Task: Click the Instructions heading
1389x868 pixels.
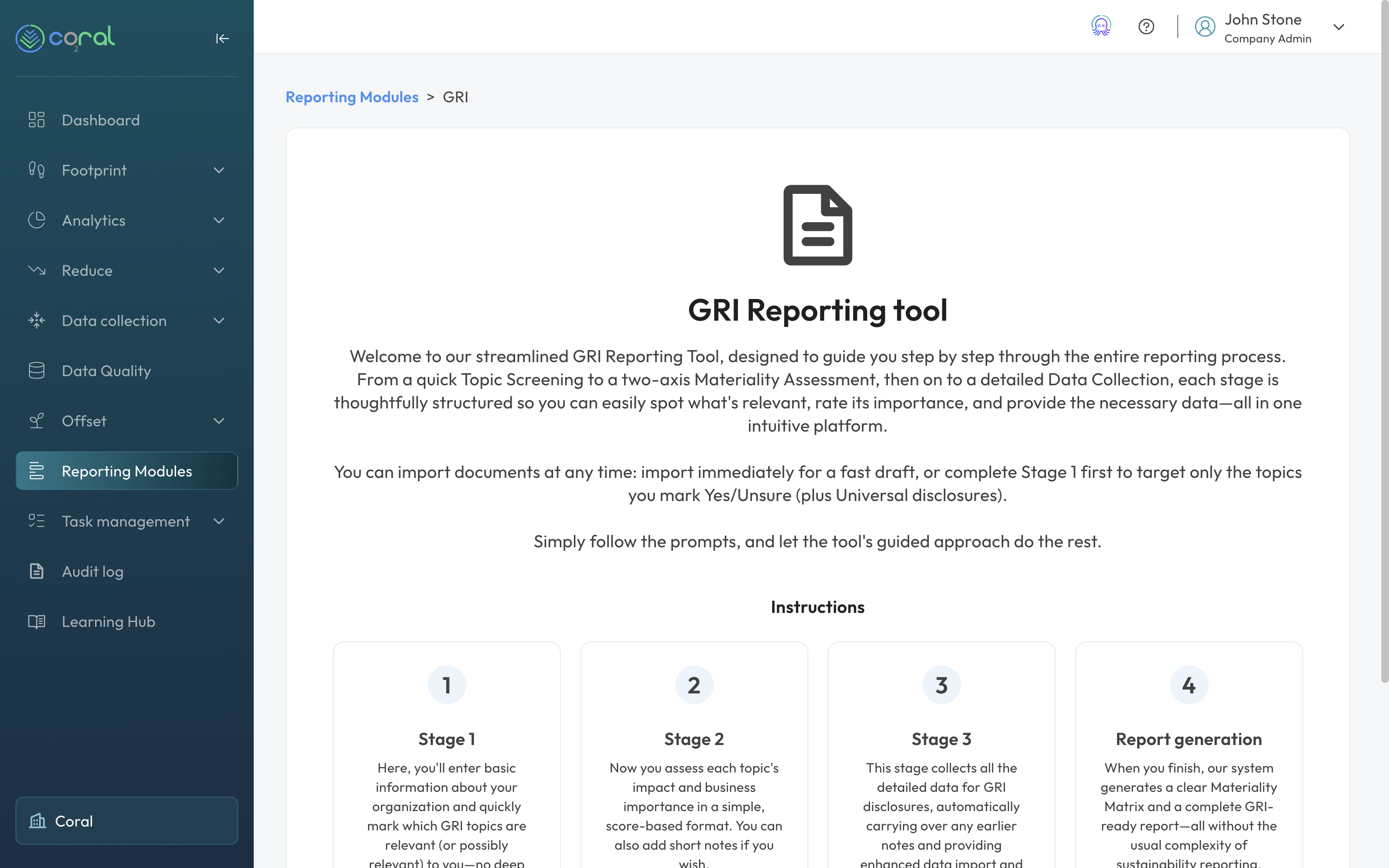Action: (x=817, y=607)
